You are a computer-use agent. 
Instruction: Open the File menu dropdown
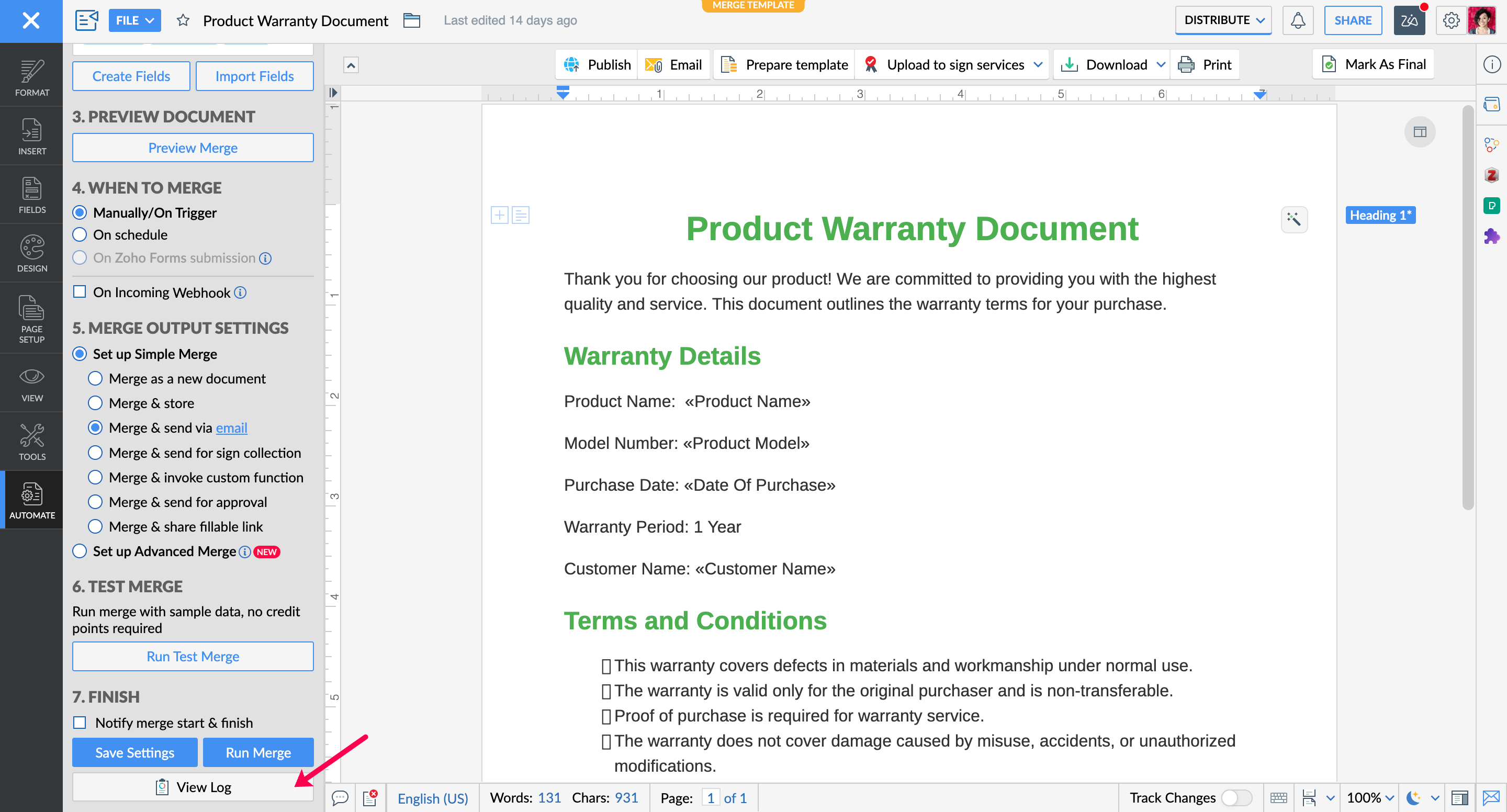pyautogui.click(x=134, y=20)
